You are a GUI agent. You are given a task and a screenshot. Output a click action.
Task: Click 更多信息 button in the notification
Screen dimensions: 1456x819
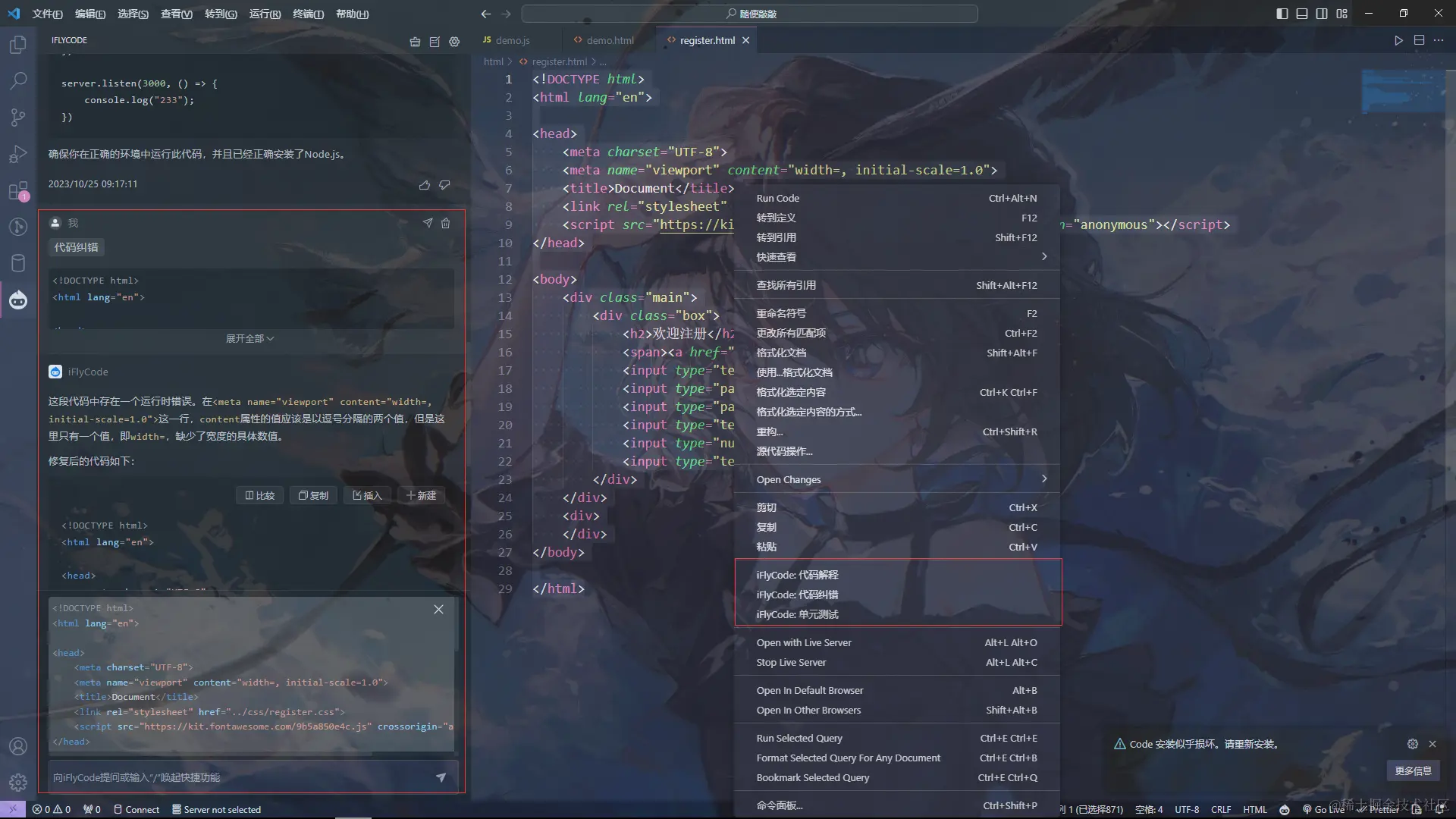1413,770
